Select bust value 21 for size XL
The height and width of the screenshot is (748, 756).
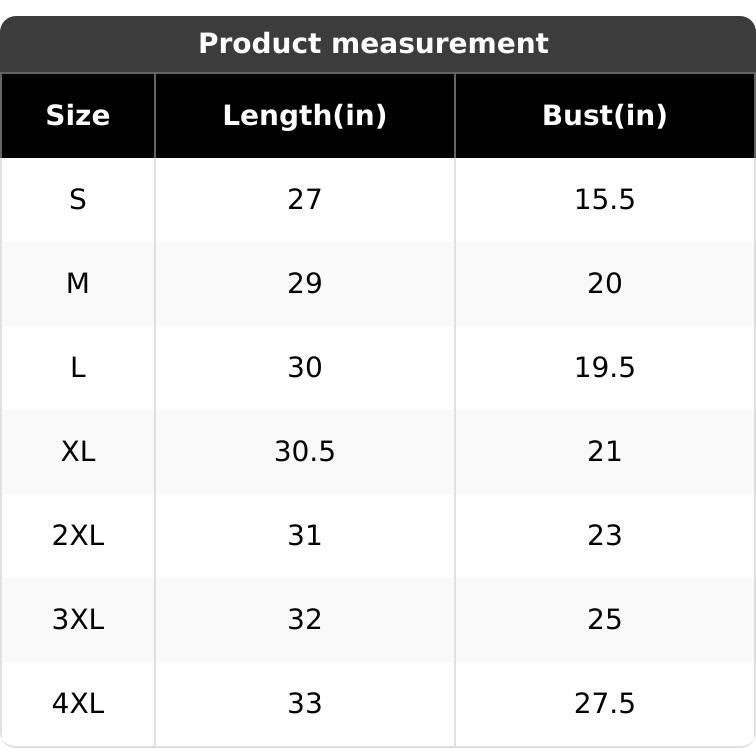point(604,452)
